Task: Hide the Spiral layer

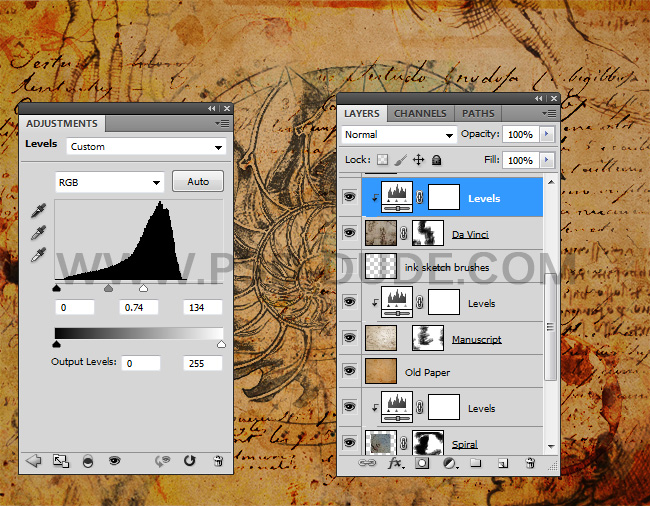Action: 349,442
